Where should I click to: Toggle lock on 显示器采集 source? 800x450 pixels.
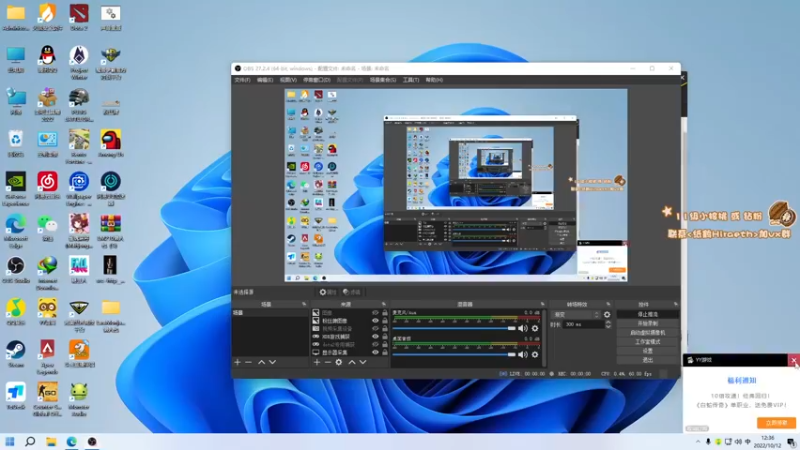(385, 353)
